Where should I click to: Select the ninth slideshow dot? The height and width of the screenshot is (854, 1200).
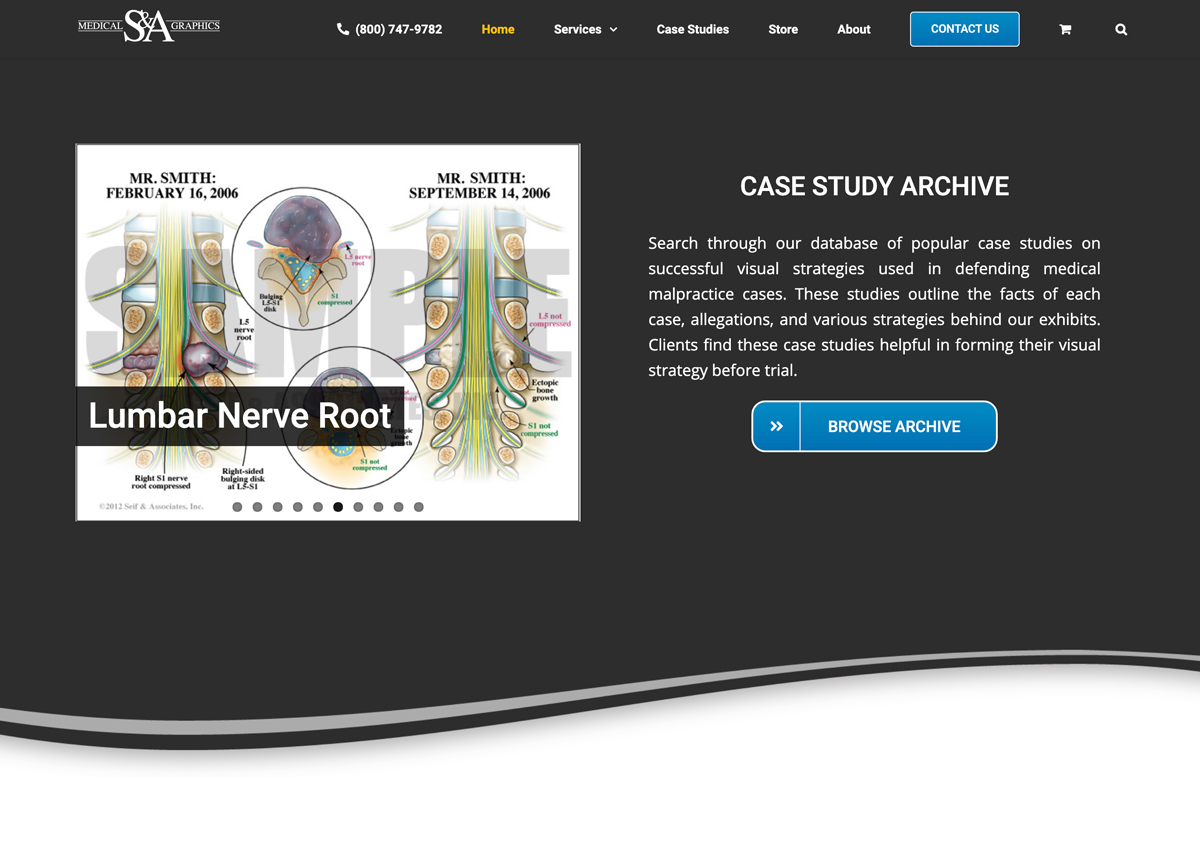pyautogui.click(x=399, y=507)
